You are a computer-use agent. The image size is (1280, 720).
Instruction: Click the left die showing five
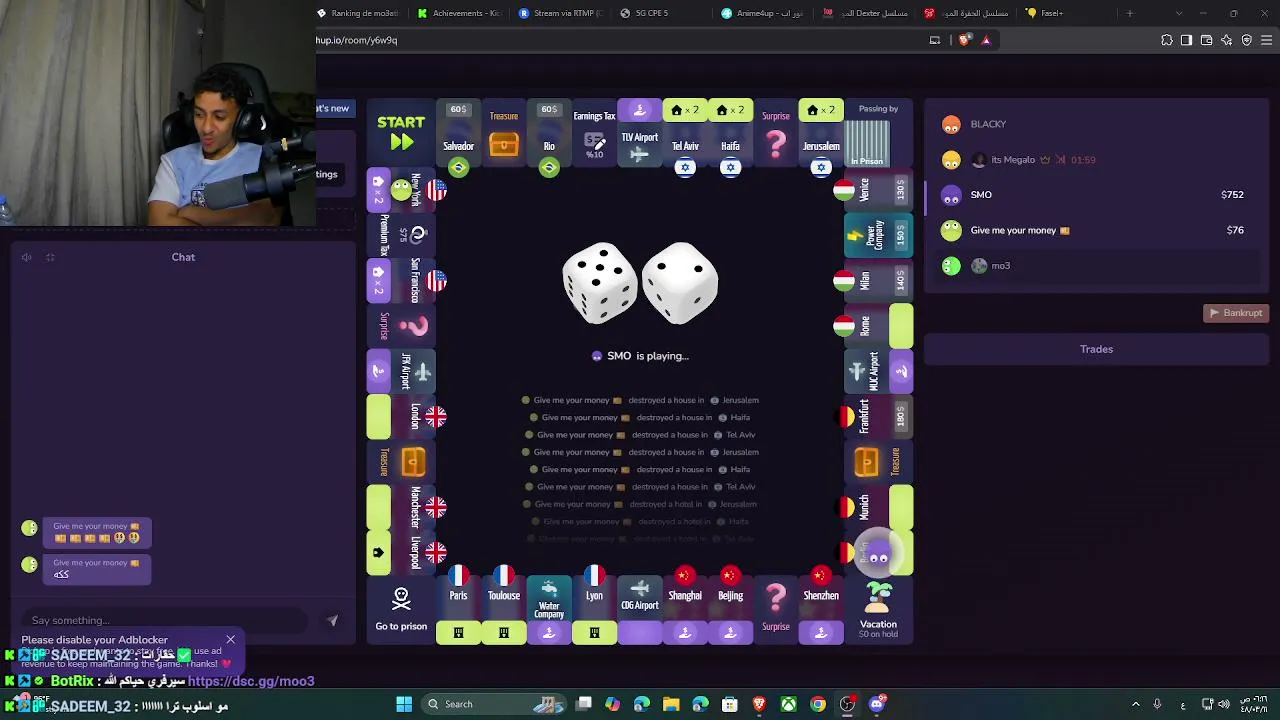tap(600, 283)
